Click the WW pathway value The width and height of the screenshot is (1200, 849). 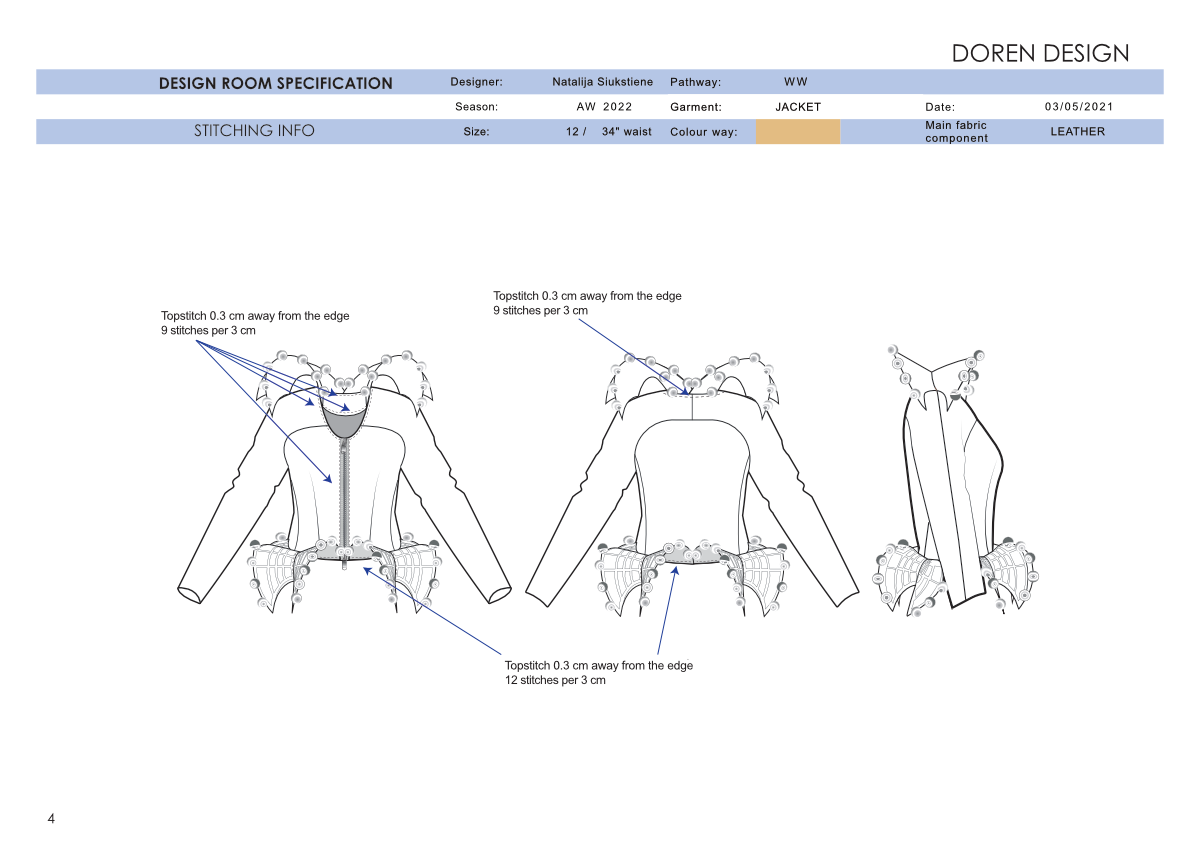click(796, 82)
